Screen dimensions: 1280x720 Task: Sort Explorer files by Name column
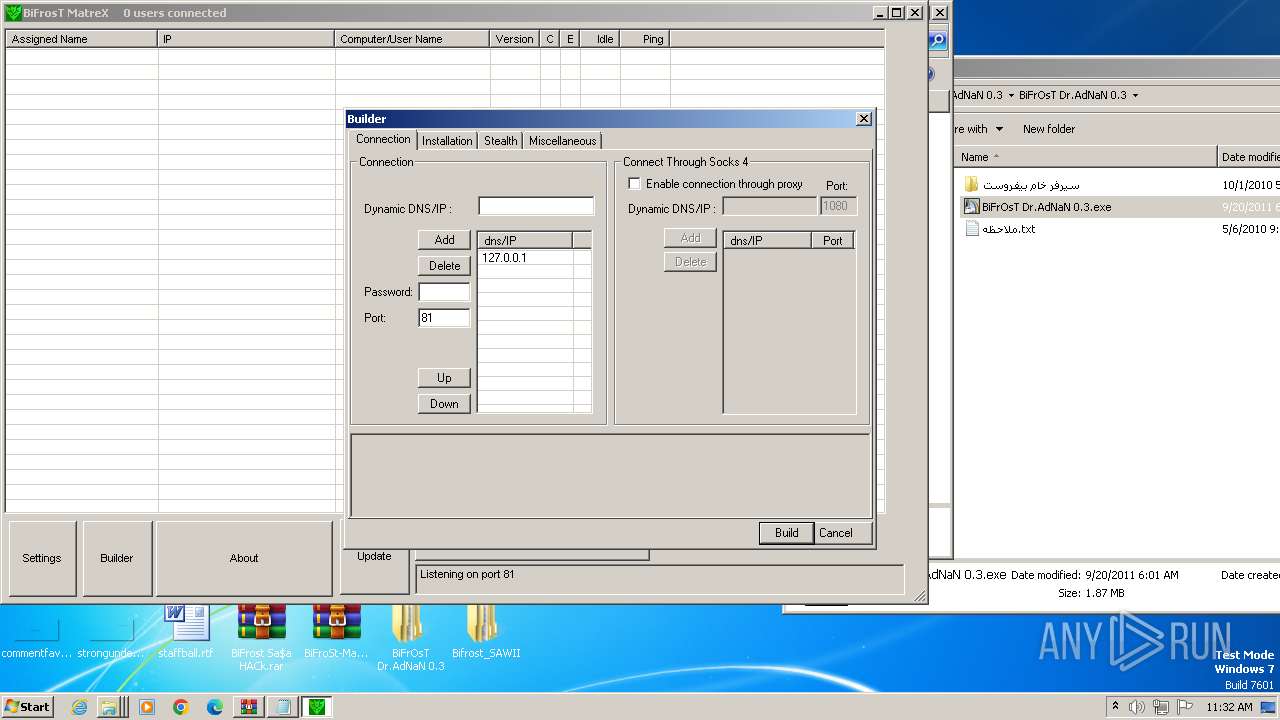coord(1085,157)
